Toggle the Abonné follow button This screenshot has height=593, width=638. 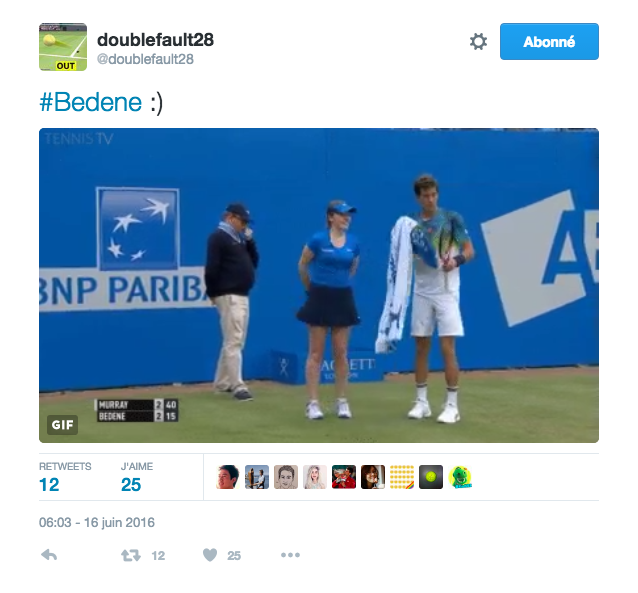pyautogui.click(x=549, y=42)
